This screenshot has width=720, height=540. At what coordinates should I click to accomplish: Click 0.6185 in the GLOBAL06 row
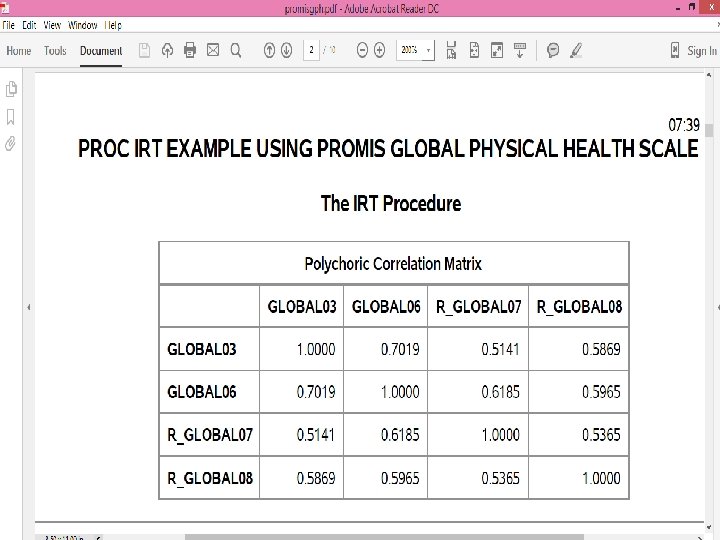500,392
